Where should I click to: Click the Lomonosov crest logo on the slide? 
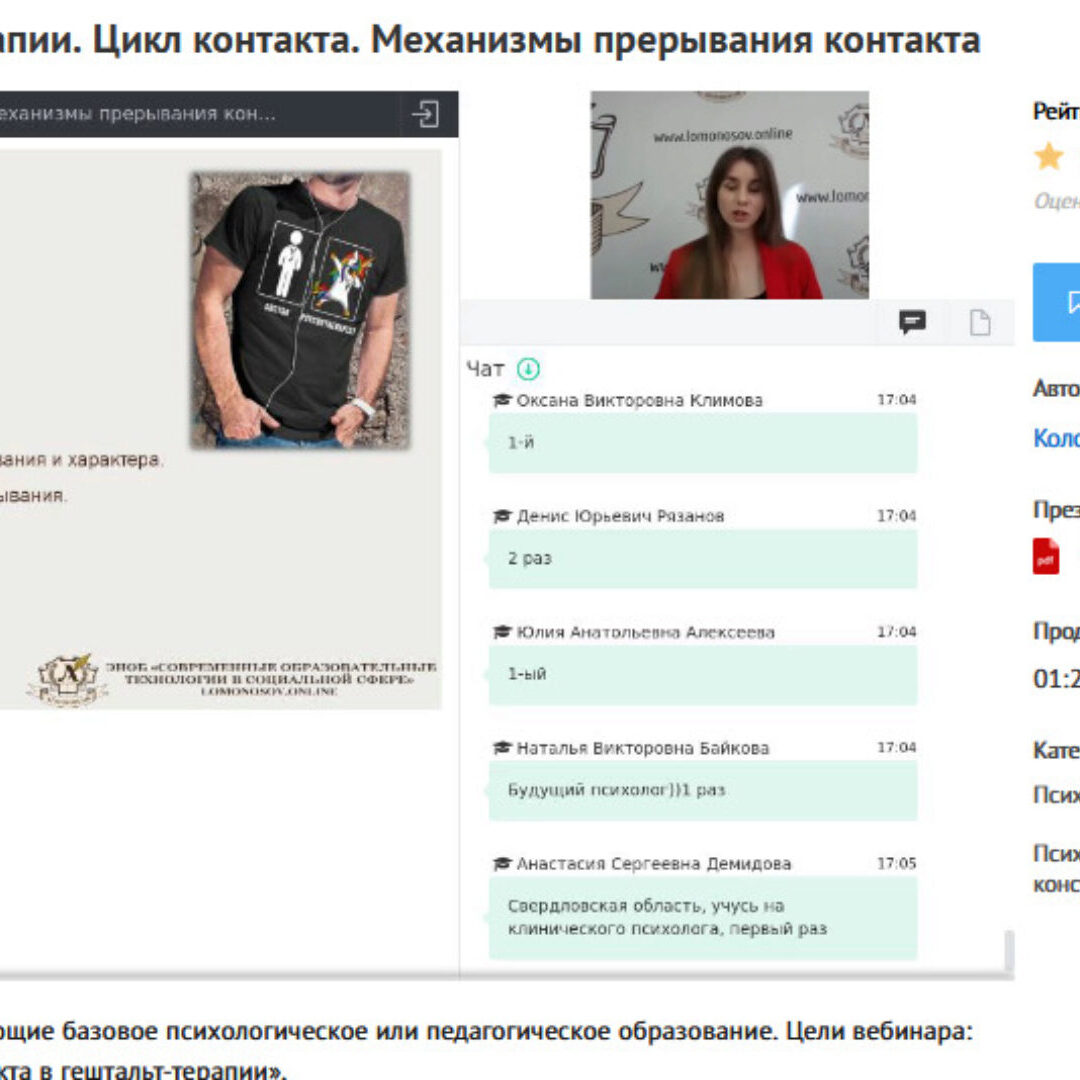68,680
